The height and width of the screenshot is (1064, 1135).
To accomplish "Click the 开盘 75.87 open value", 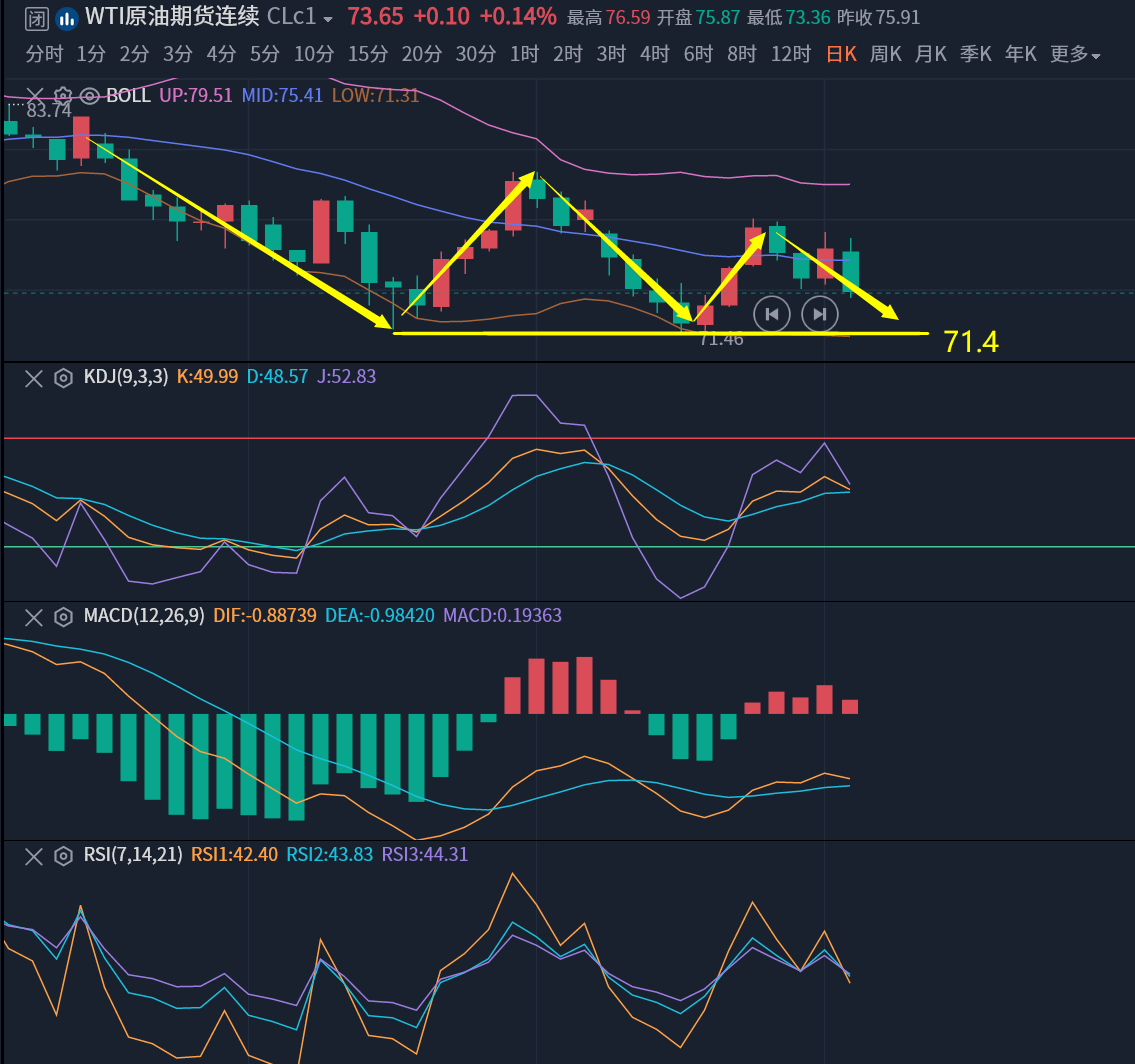I will point(698,17).
